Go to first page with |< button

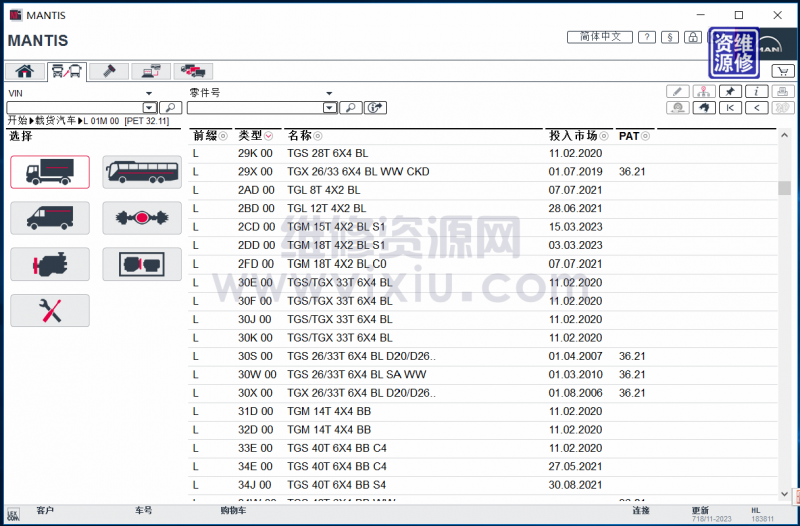click(730, 108)
